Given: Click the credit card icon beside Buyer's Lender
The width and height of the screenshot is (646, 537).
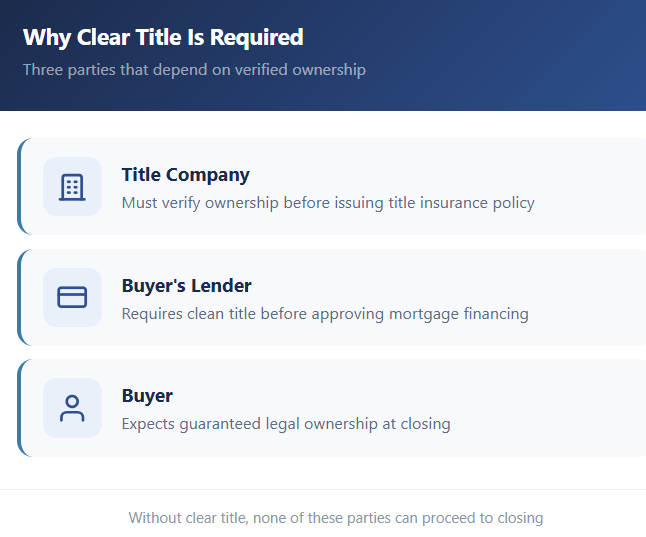Looking at the screenshot, I should (72, 297).
